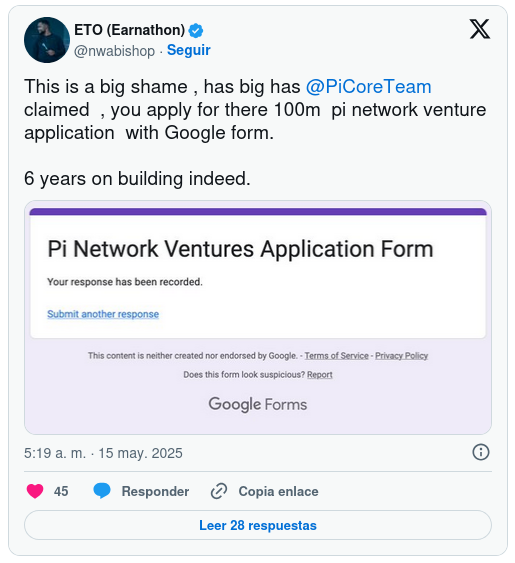
Task: Click the Responder reply label
Action: point(155,492)
